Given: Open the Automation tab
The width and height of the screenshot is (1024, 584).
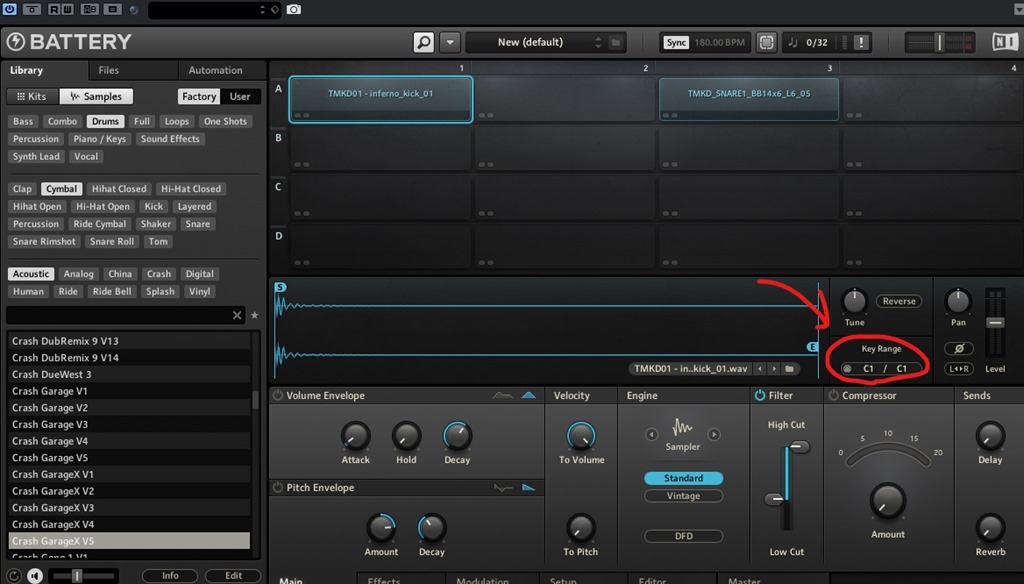Looking at the screenshot, I should click(x=216, y=70).
